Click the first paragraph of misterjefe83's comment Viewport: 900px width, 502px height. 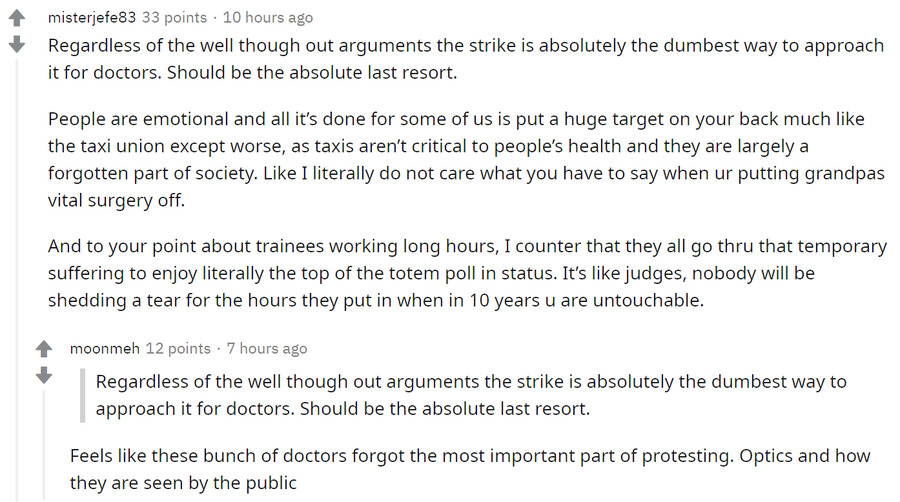(465, 59)
